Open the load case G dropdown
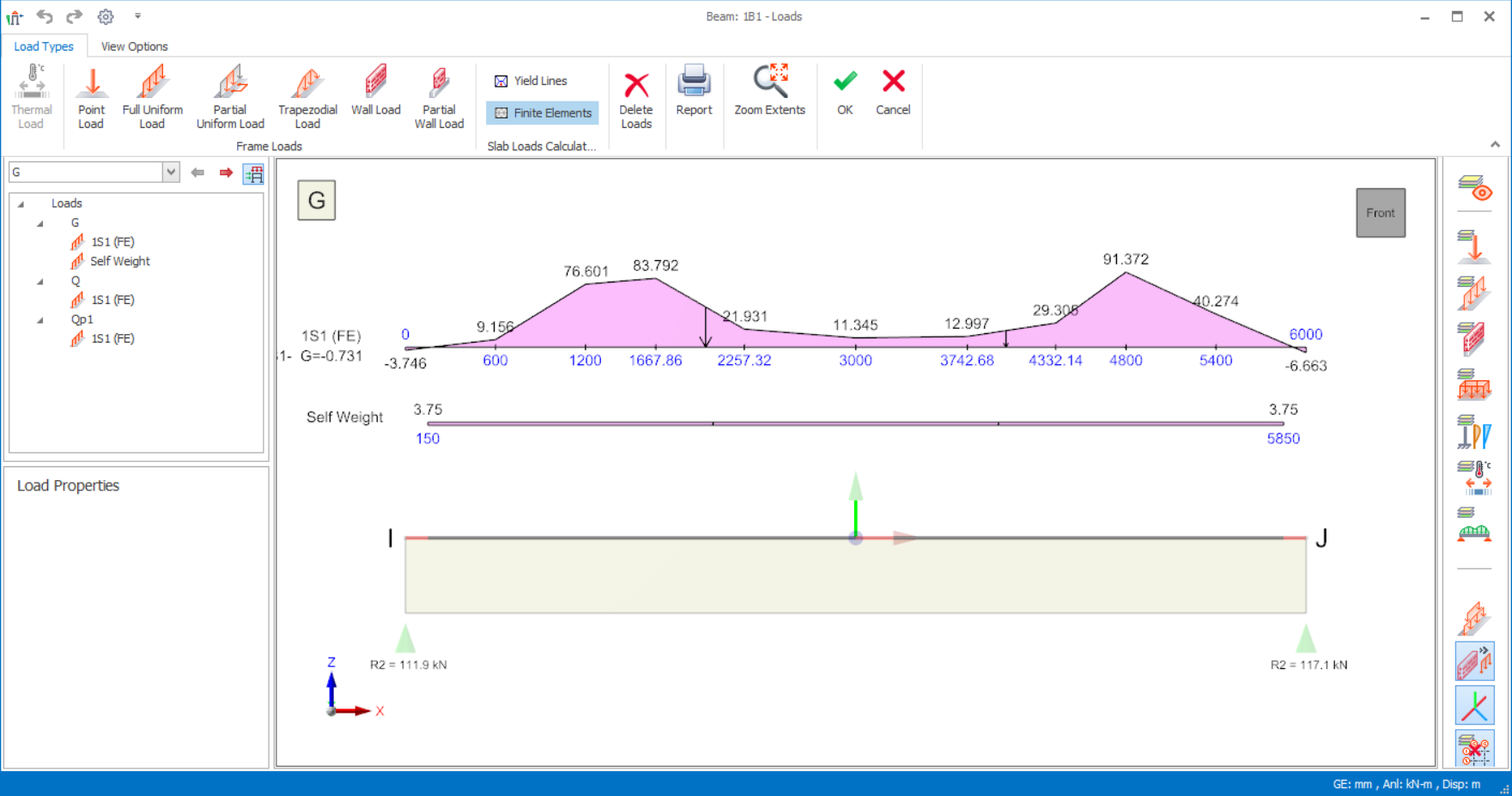Viewport: 1512px width, 796px height. coord(171,173)
